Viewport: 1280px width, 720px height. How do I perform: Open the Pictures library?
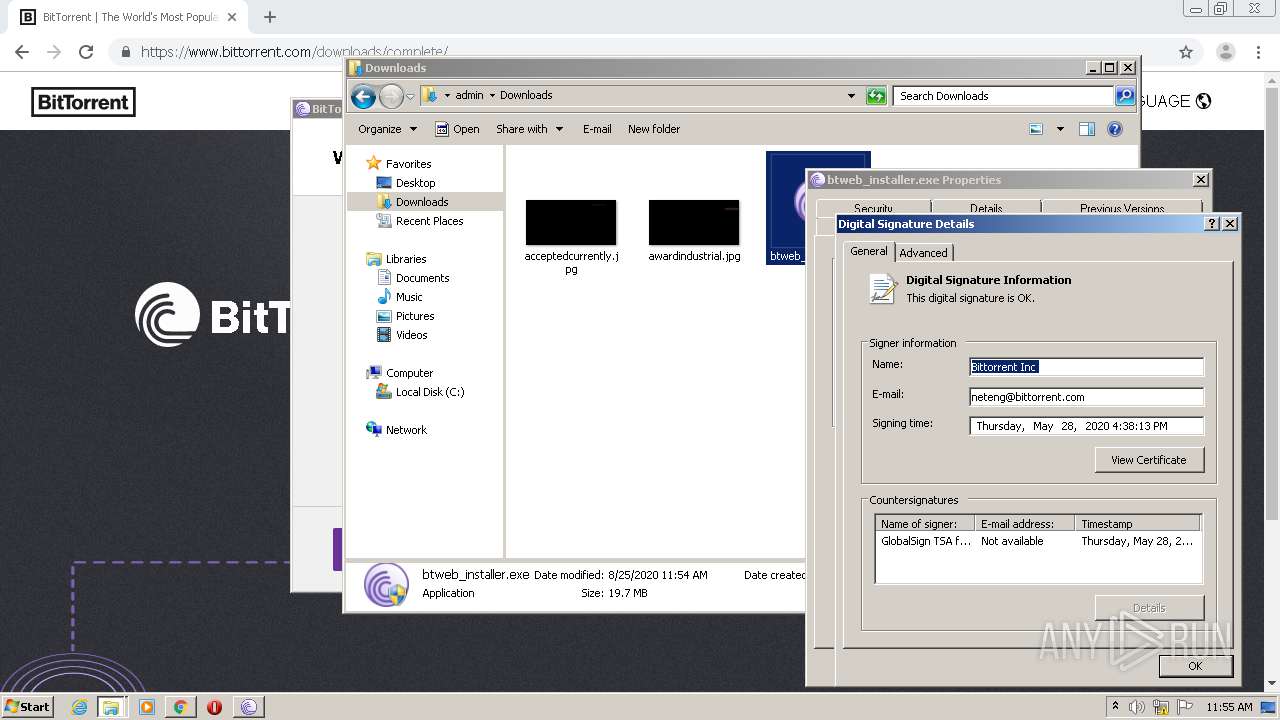point(414,316)
